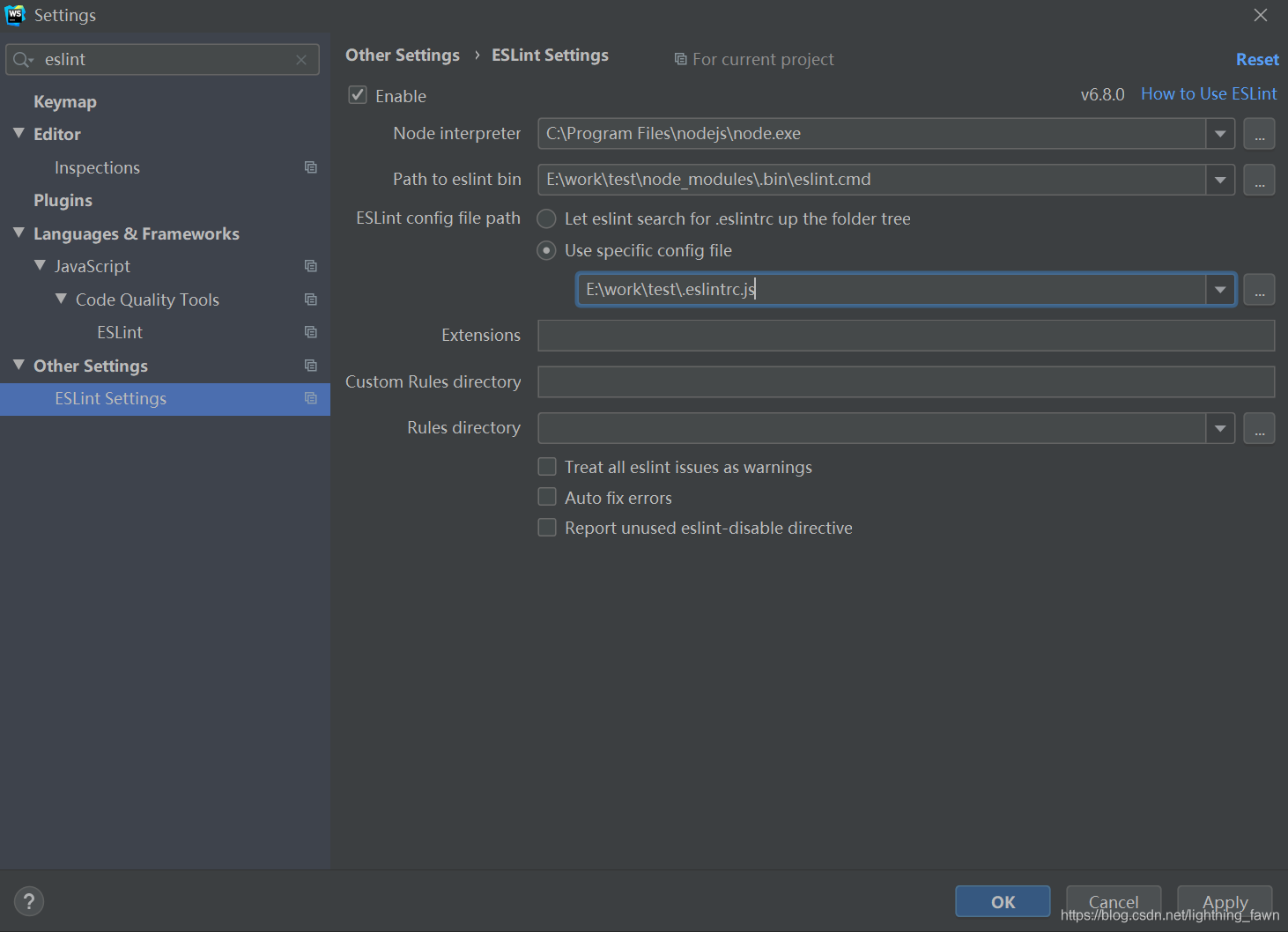1288x932 pixels.
Task: Clear the eslint search text with X
Action: (301, 60)
